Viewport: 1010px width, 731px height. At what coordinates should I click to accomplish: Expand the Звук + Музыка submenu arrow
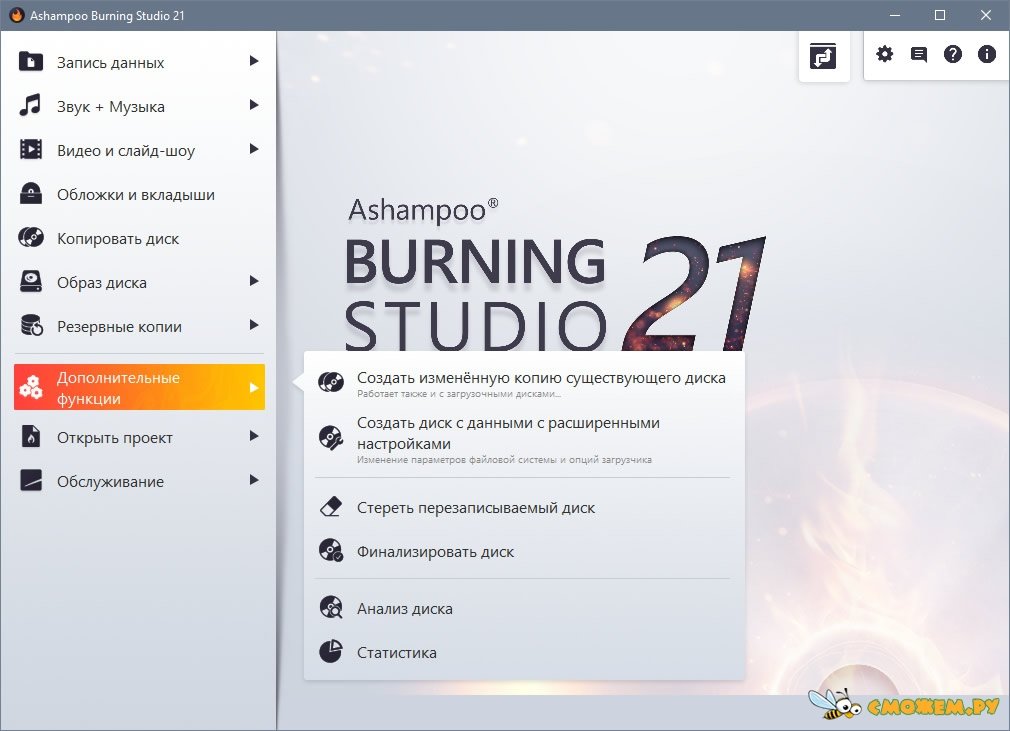(256, 106)
